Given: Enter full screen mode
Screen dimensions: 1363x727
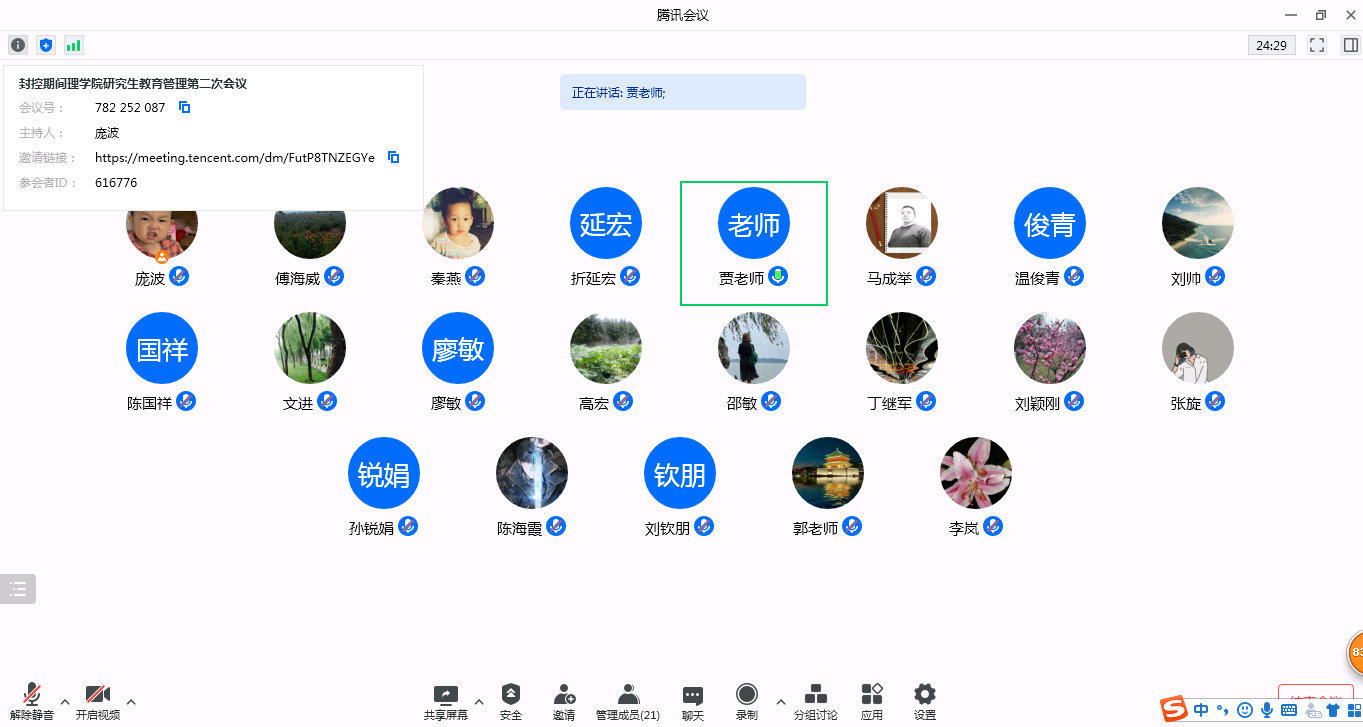Looking at the screenshot, I should coord(1317,45).
